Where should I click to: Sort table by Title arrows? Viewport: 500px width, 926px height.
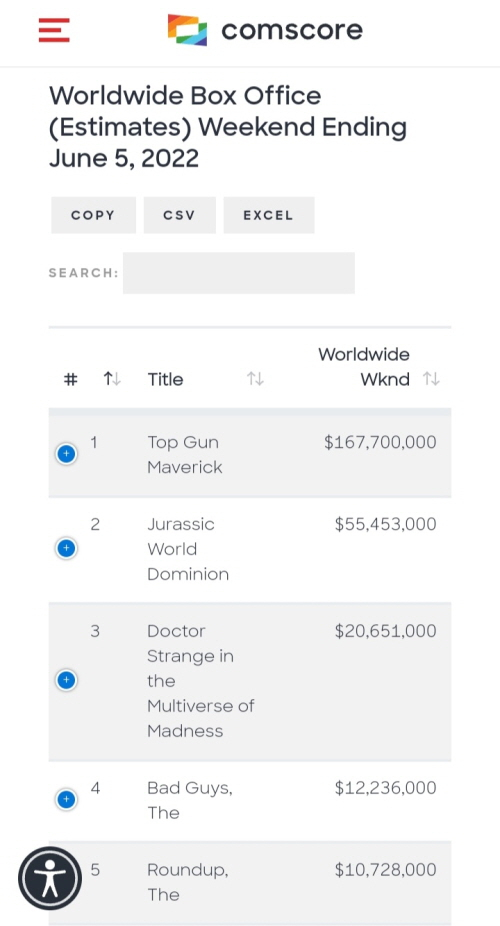(x=255, y=379)
